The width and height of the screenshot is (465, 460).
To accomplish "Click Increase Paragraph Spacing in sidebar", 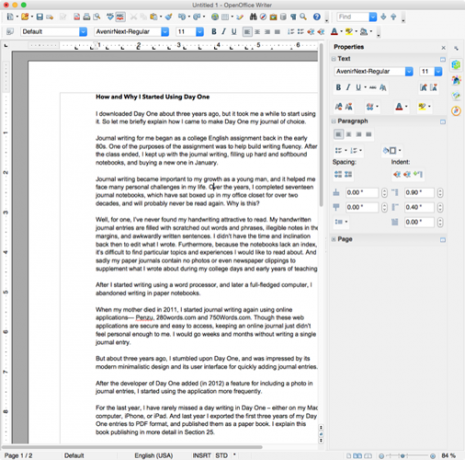I will (338, 174).
